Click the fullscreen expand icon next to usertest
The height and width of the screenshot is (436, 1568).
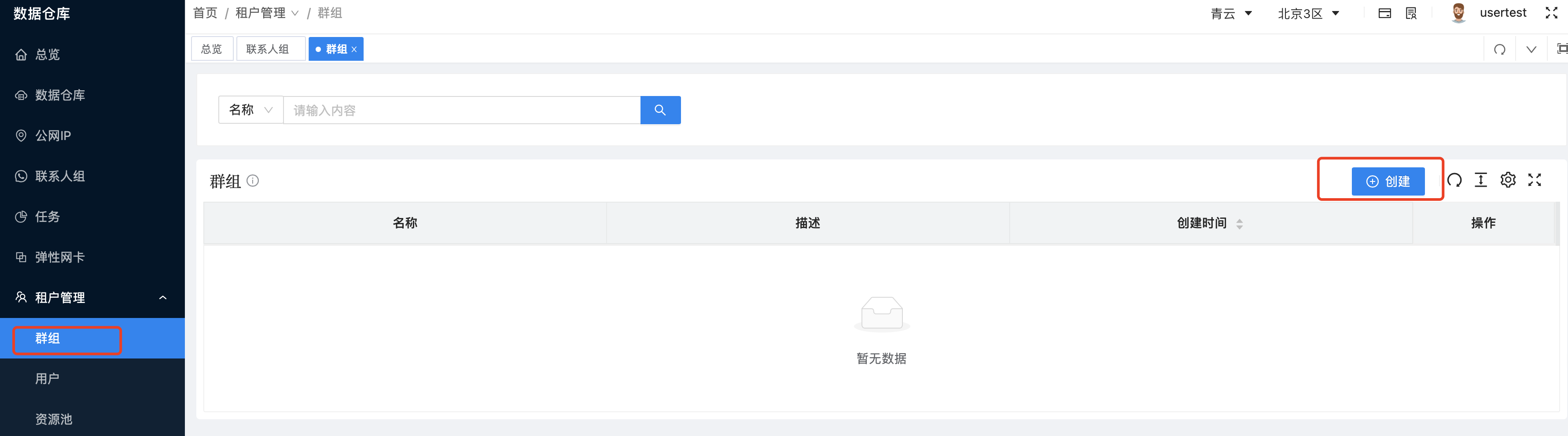click(1552, 13)
